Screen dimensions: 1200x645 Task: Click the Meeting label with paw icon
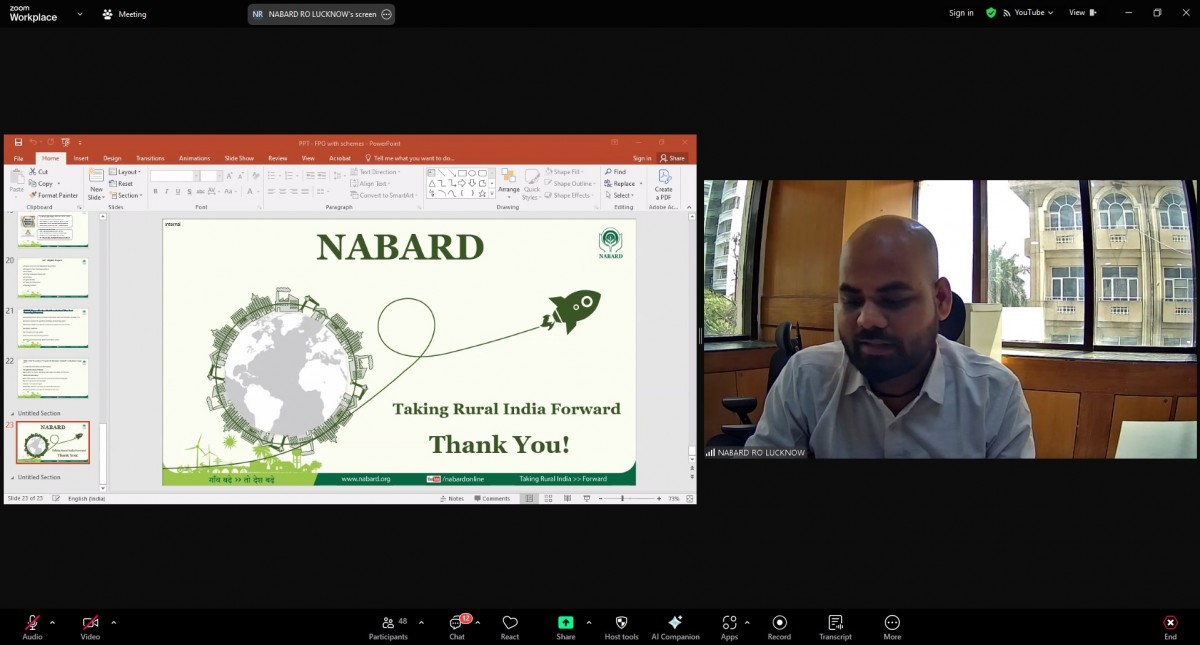pyautogui.click(x=125, y=14)
